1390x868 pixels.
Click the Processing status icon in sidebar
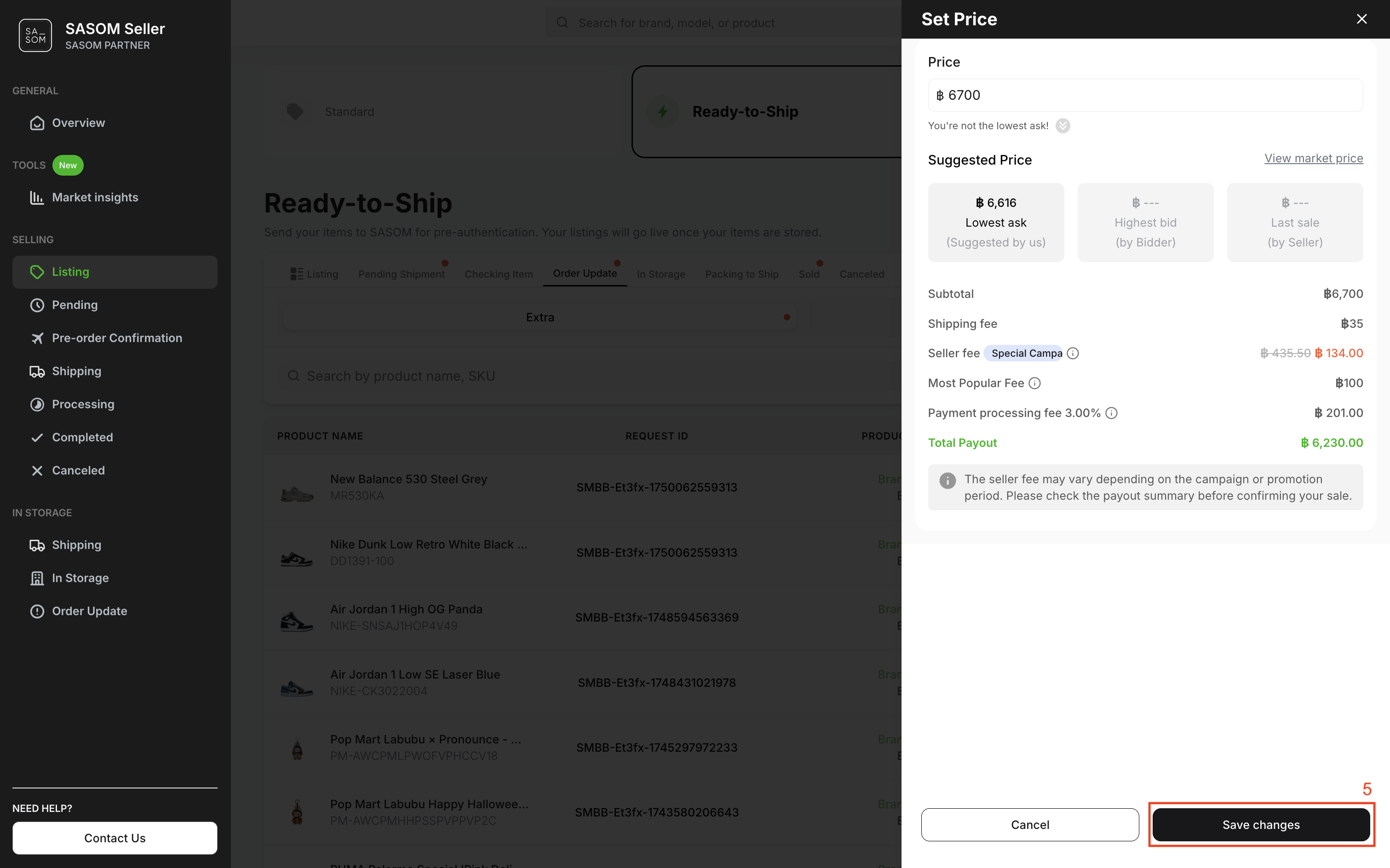click(x=37, y=404)
